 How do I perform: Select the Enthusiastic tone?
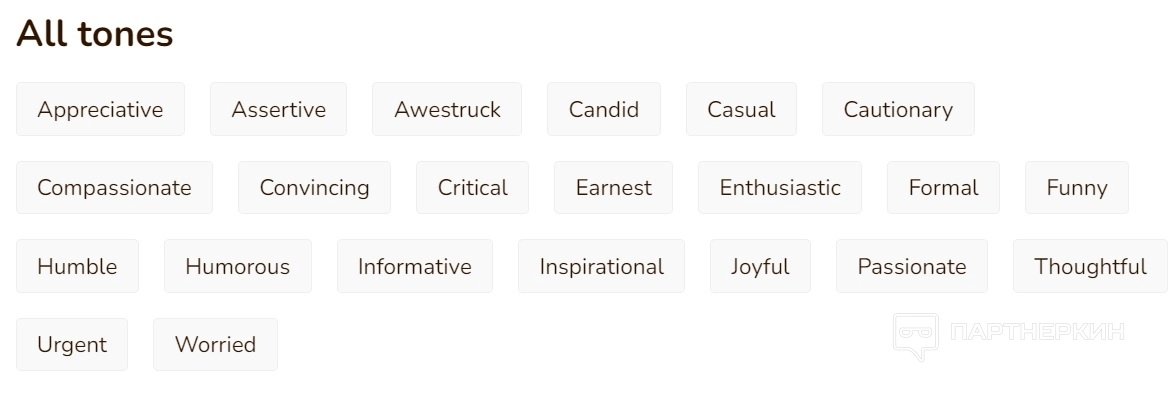pos(780,187)
